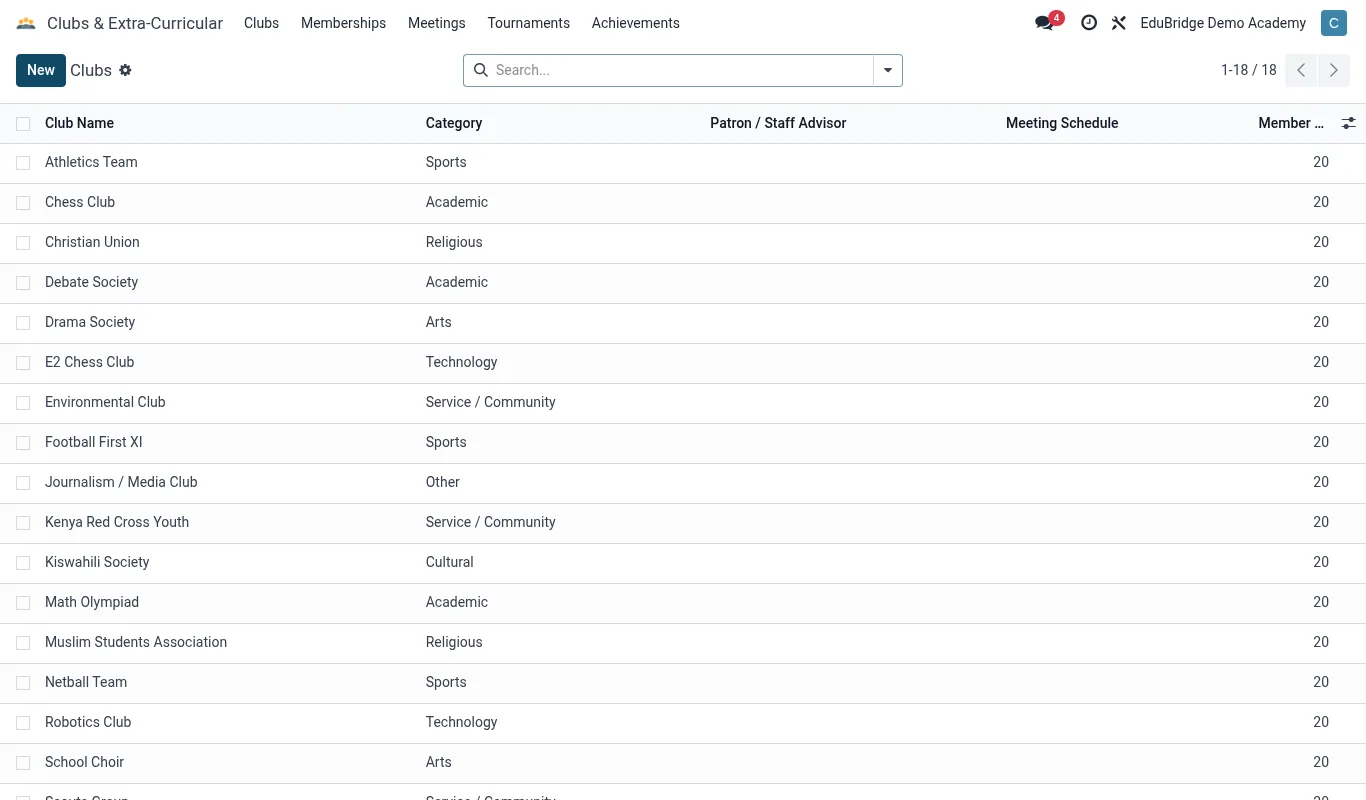Open the Tournaments menu
1366x800 pixels.
(529, 23)
